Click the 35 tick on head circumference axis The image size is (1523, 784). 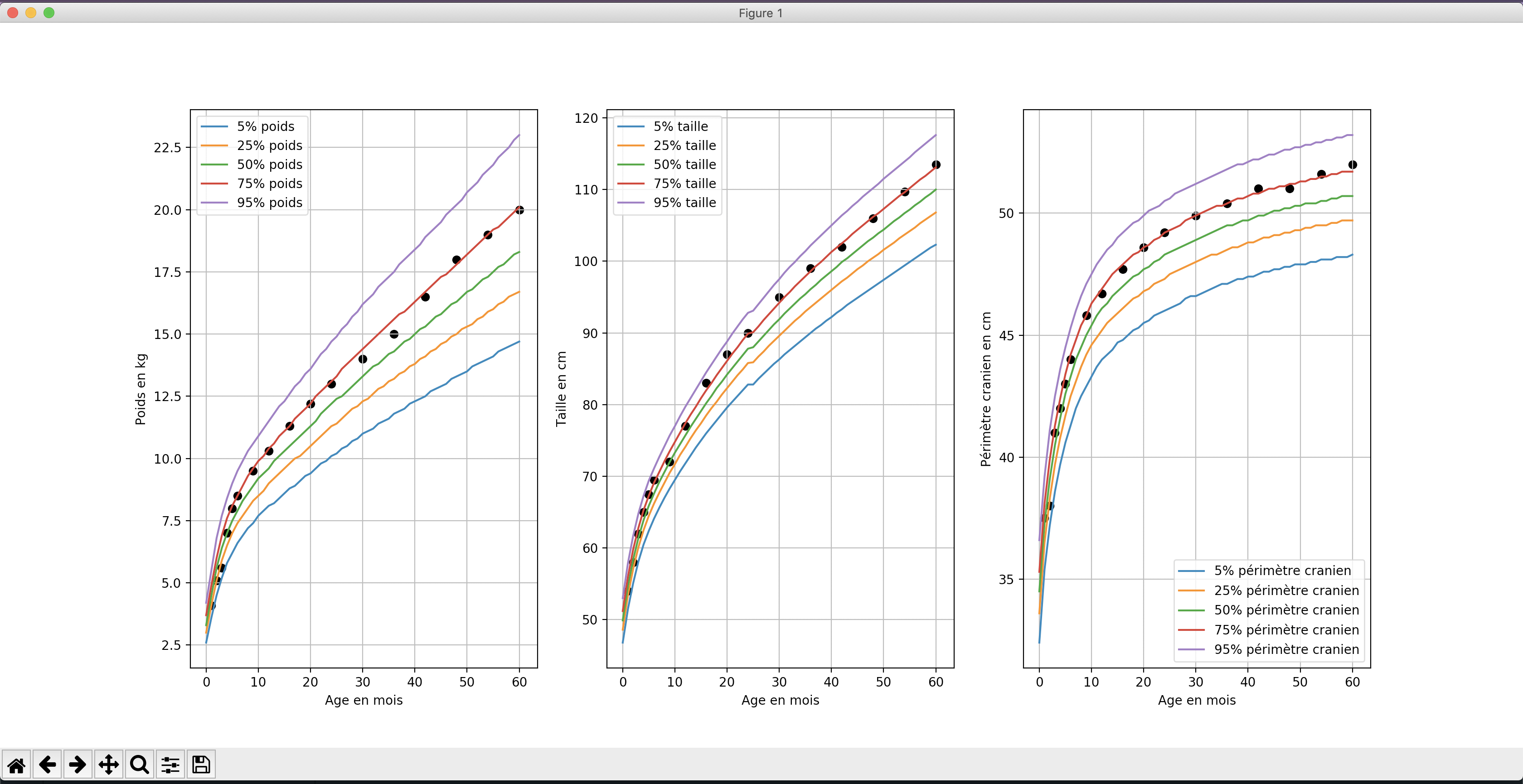coord(1006,580)
